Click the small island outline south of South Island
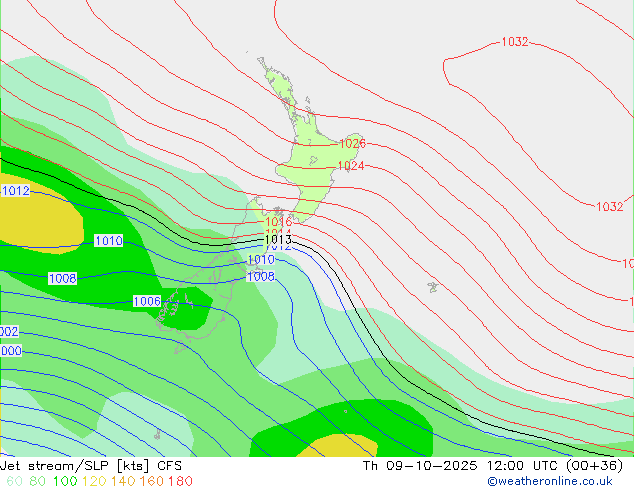Image resolution: width=634 pixels, height=490 pixels. coord(157,435)
